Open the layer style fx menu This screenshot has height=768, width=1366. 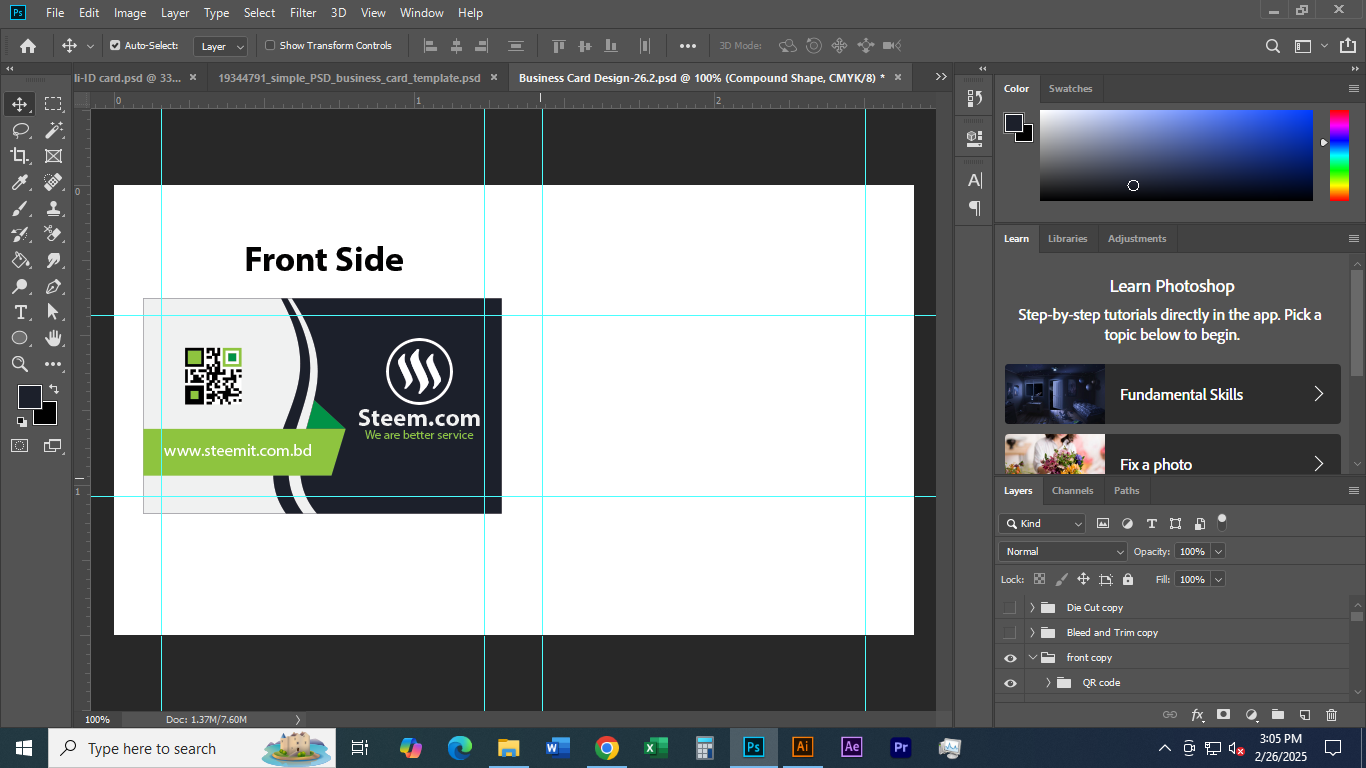point(1197,715)
